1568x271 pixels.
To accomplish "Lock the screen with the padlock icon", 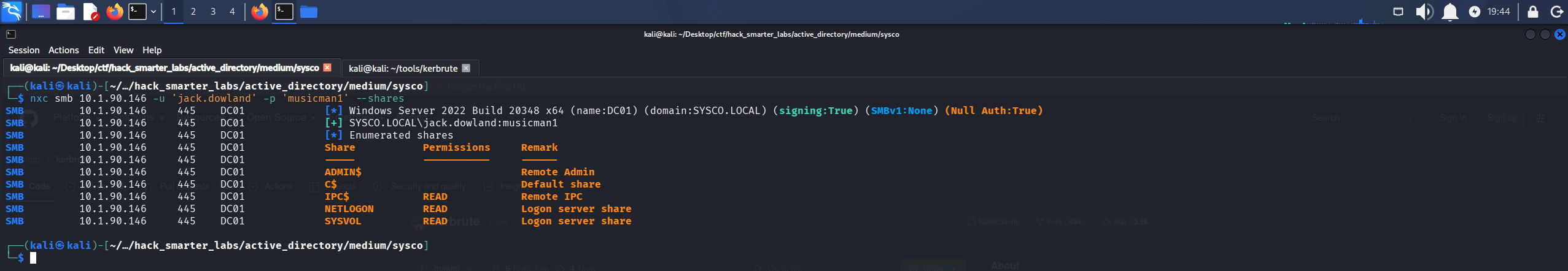I will click(1533, 11).
